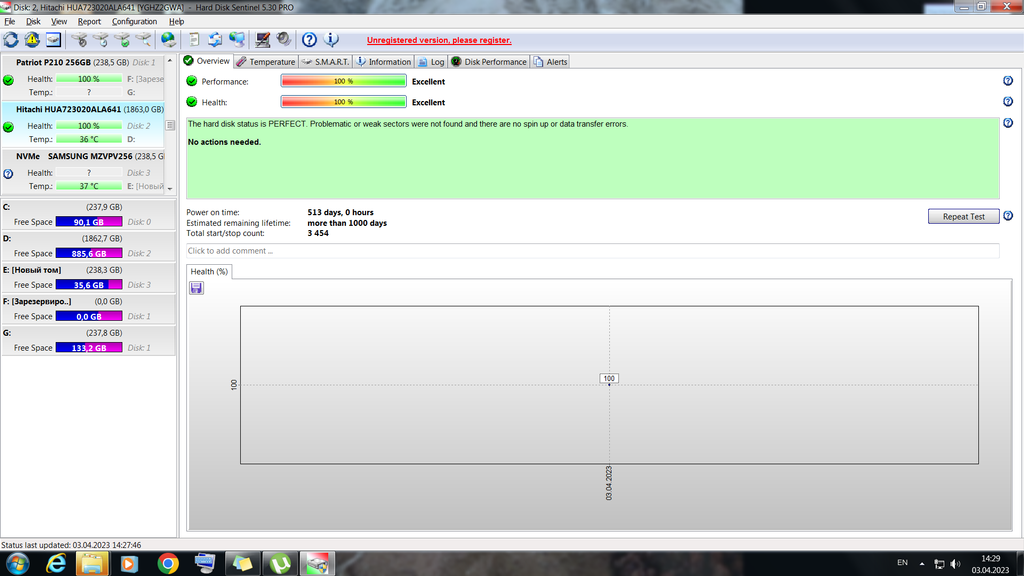The width and height of the screenshot is (1024, 576).
Task: Click the C: drive free space bar
Action: pyautogui.click(x=89, y=222)
